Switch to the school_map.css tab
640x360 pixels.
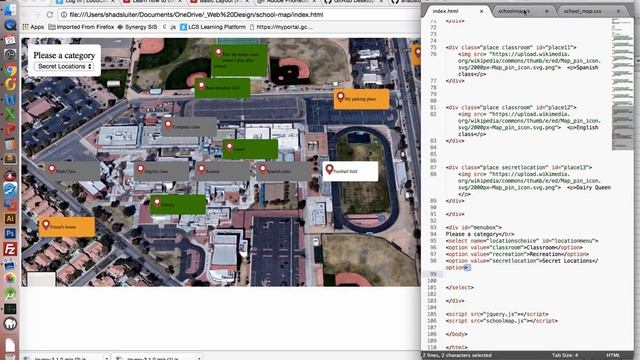[x=582, y=11]
